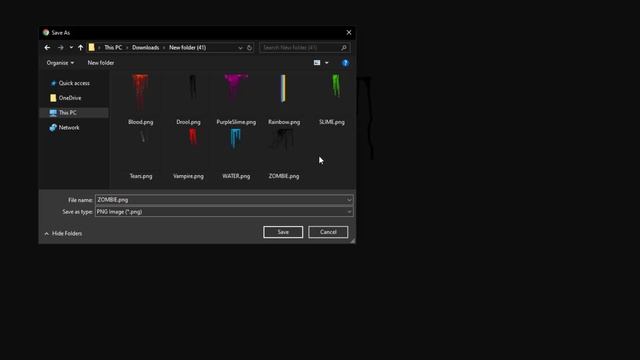The image size is (640, 360).
Task: Click the Save button
Action: (x=283, y=232)
